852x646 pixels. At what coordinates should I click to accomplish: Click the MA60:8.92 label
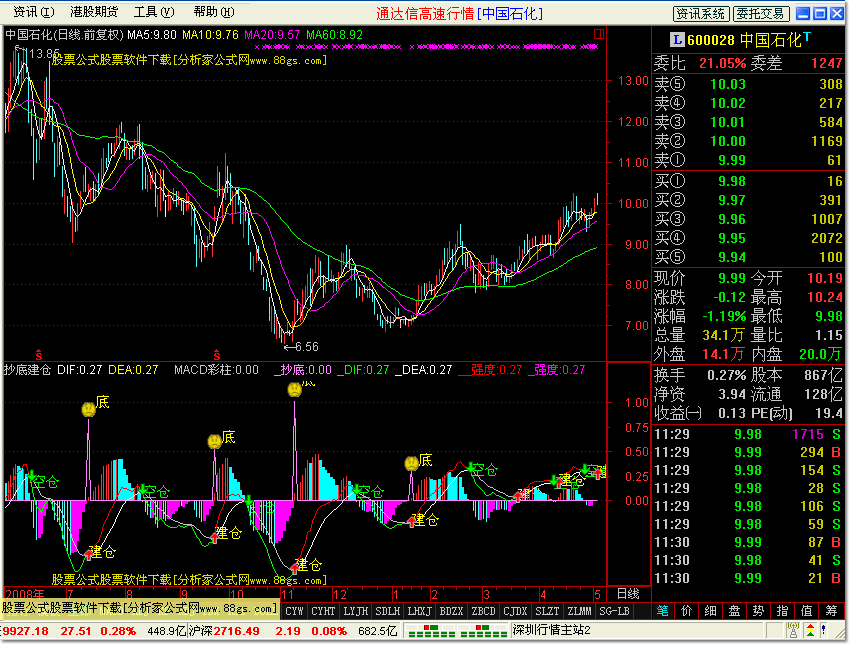(x=334, y=35)
